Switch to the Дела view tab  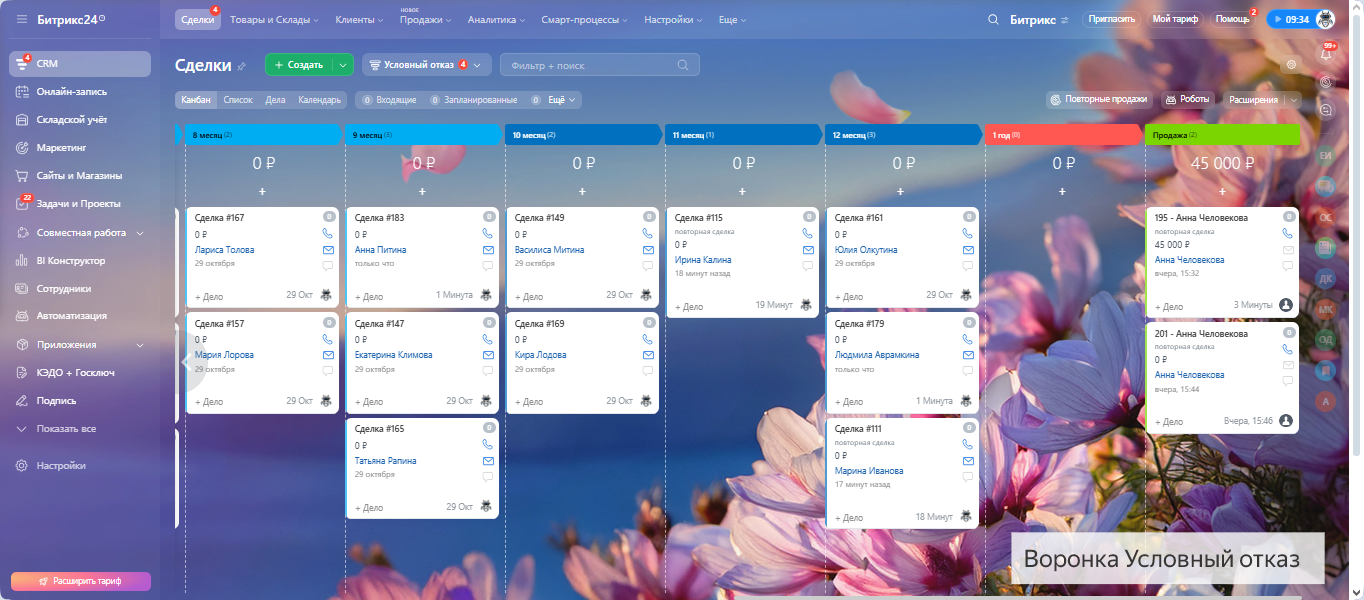275,100
